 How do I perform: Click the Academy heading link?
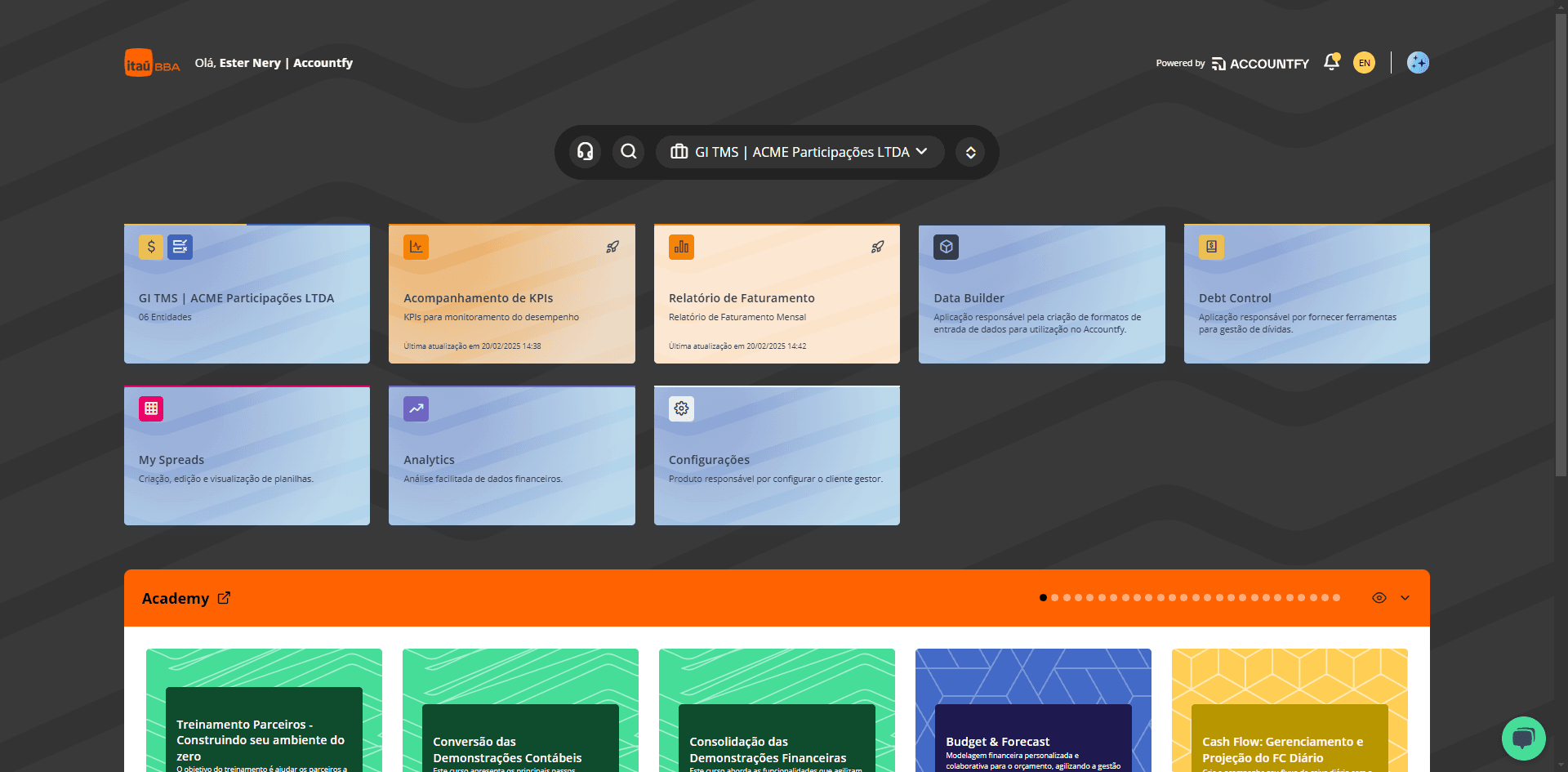(x=176, y=598)
